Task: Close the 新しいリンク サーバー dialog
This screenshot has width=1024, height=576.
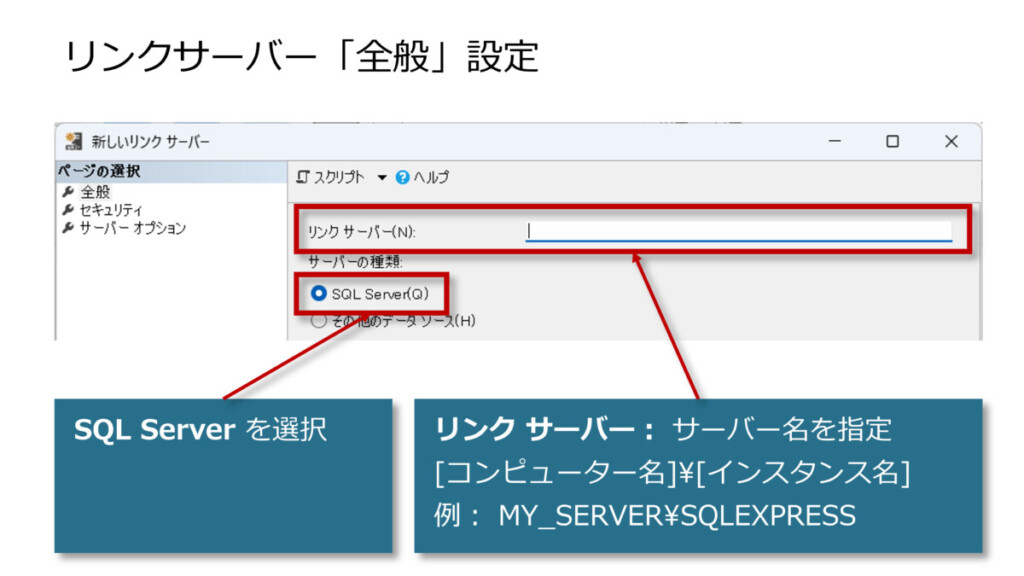Action: [951, 142]
